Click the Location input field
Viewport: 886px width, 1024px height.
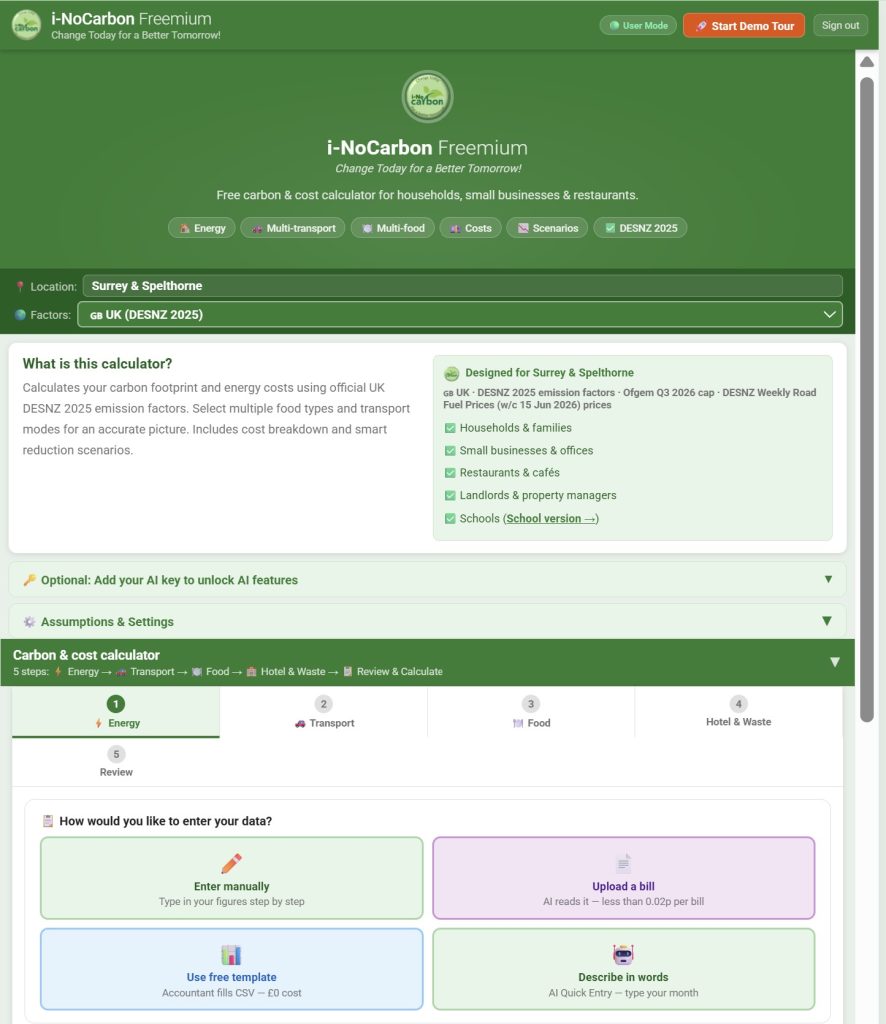pos(462,286)
